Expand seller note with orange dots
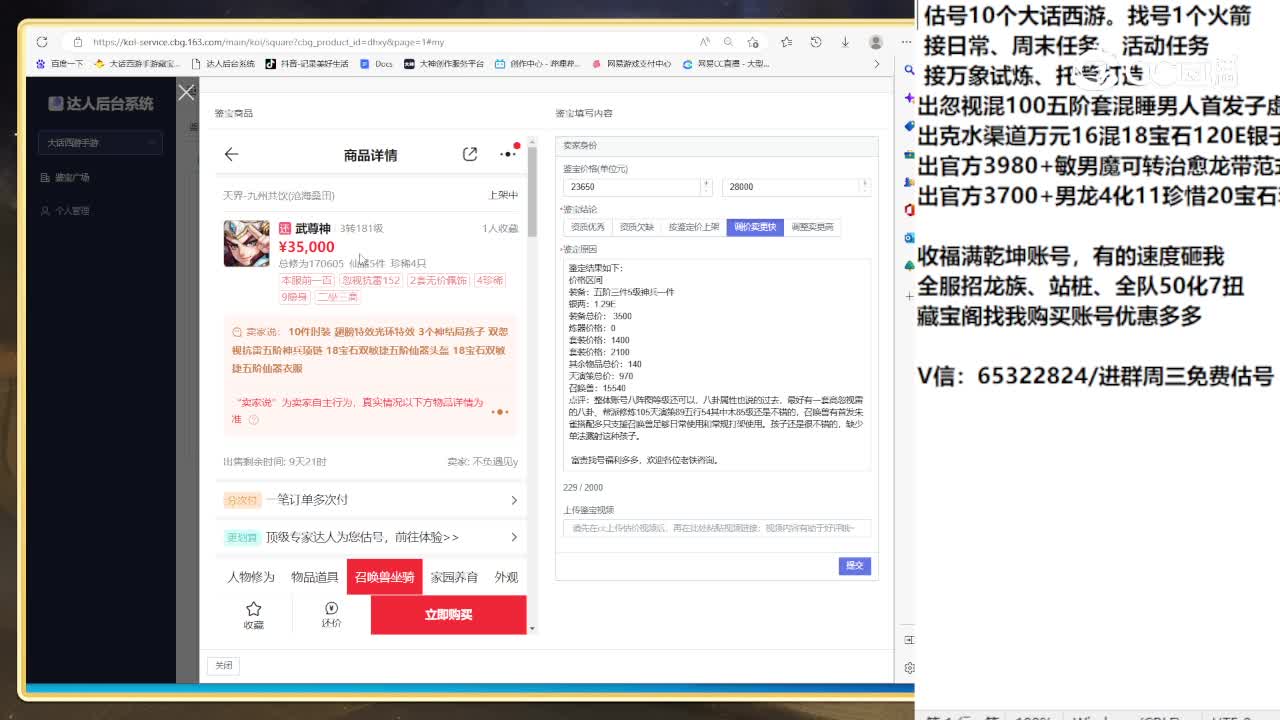The width and height of the screenshot is (1280, 720). [500, 411]
